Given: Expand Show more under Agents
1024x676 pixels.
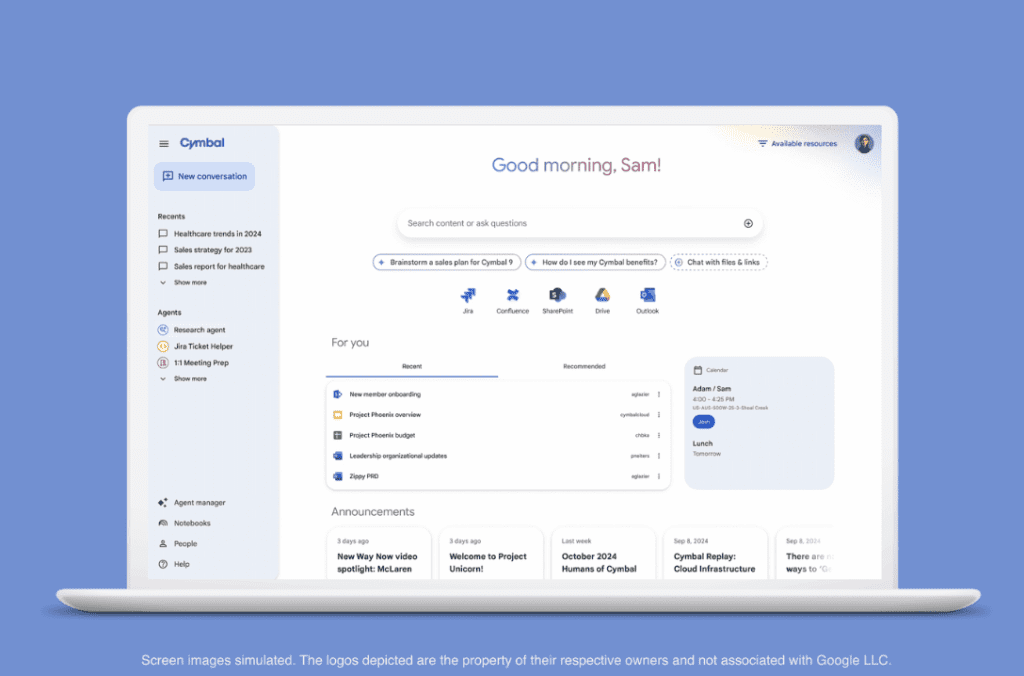Looking at the screenshot, I should pyautogui.click(x=189, y=379).
